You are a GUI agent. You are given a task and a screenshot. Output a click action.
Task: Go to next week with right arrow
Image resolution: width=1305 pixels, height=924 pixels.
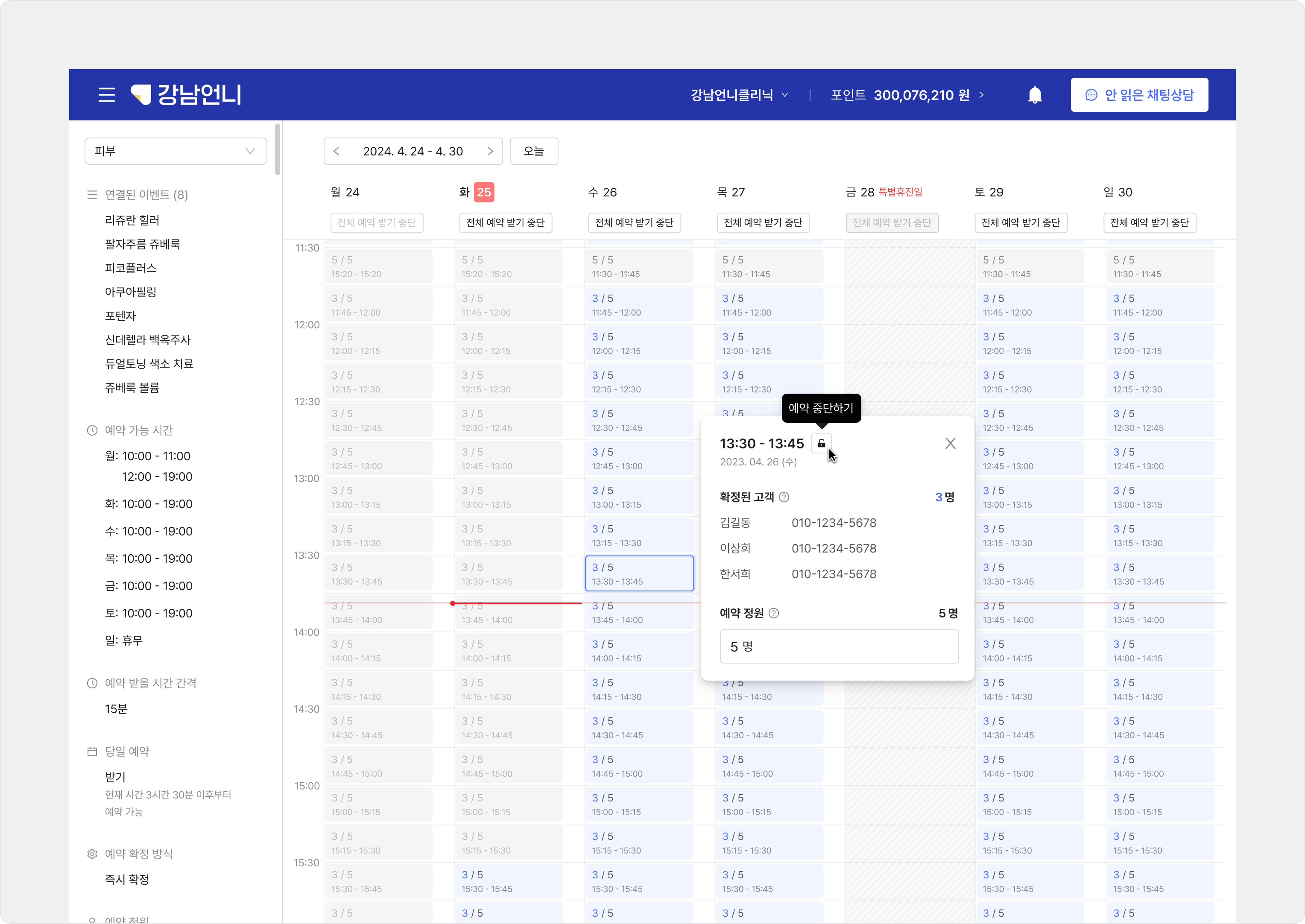click(x=490, y=151)
